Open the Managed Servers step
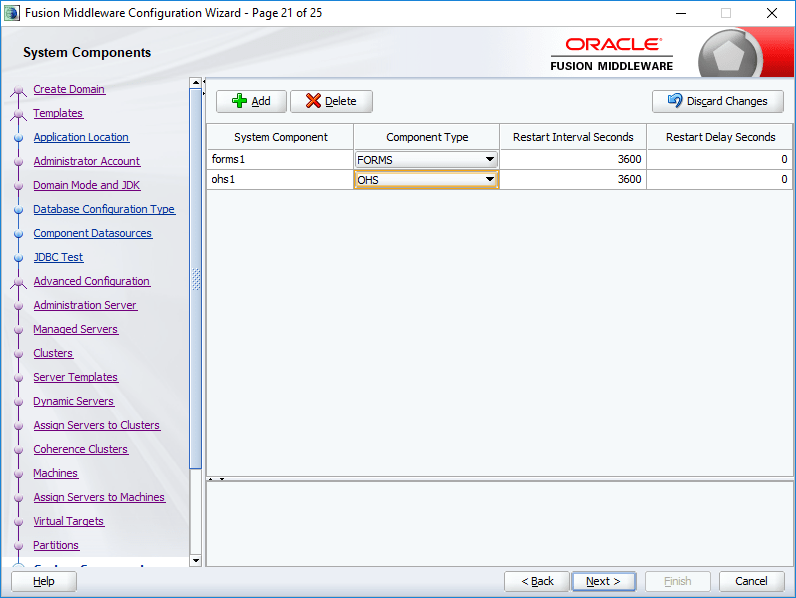796x598 pixels. click(x=76, y=329)
